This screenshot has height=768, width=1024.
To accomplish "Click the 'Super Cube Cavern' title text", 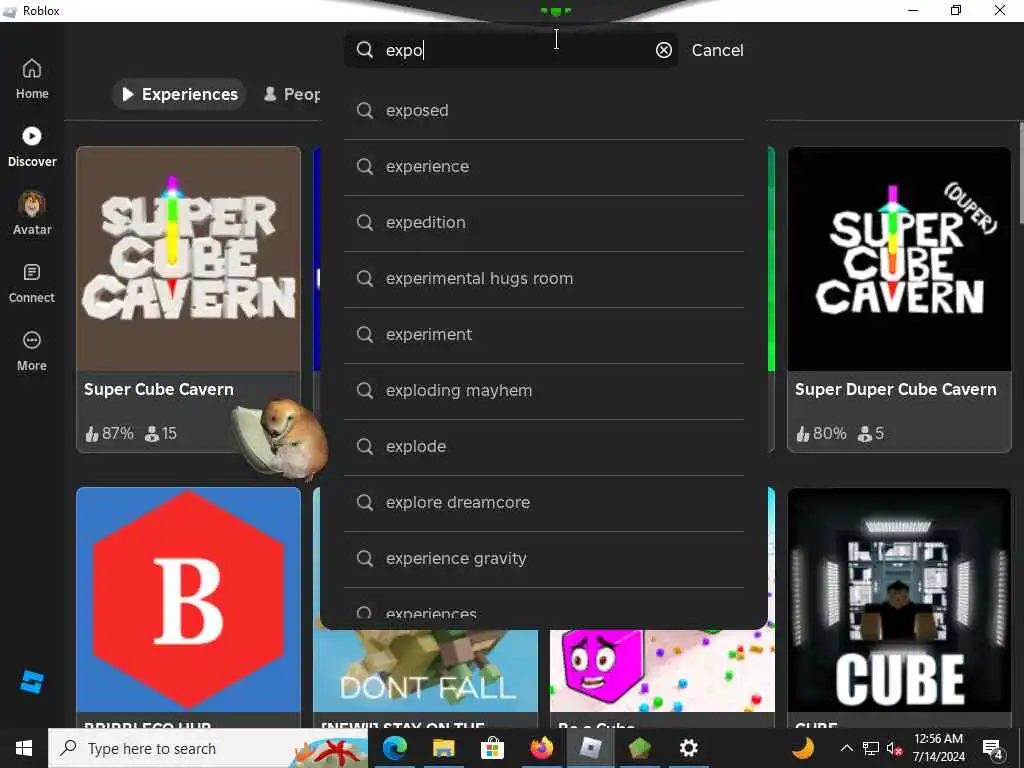I will tap(159, 389).
